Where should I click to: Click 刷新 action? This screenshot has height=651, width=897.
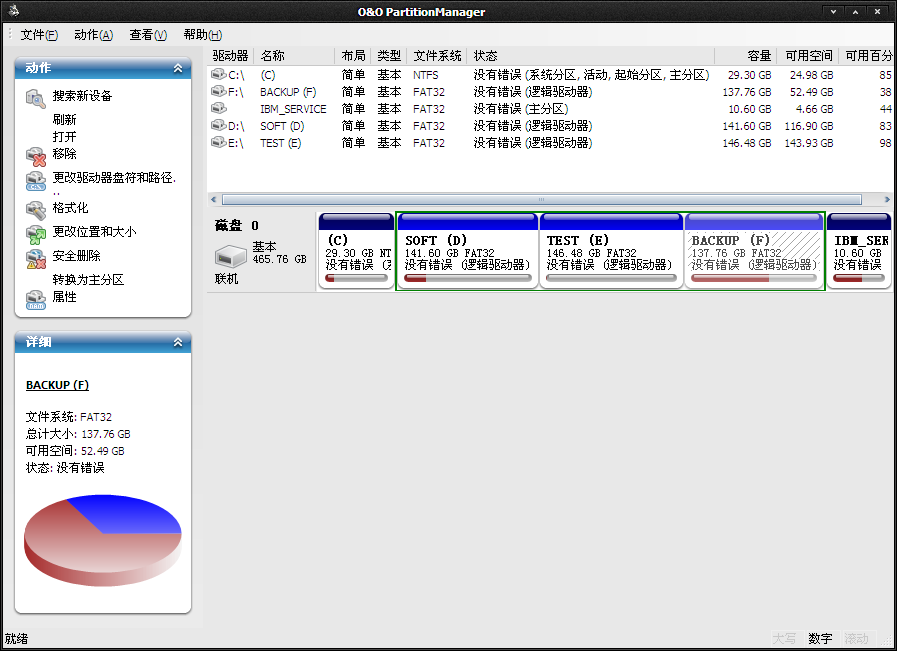(x=64, y=120)
